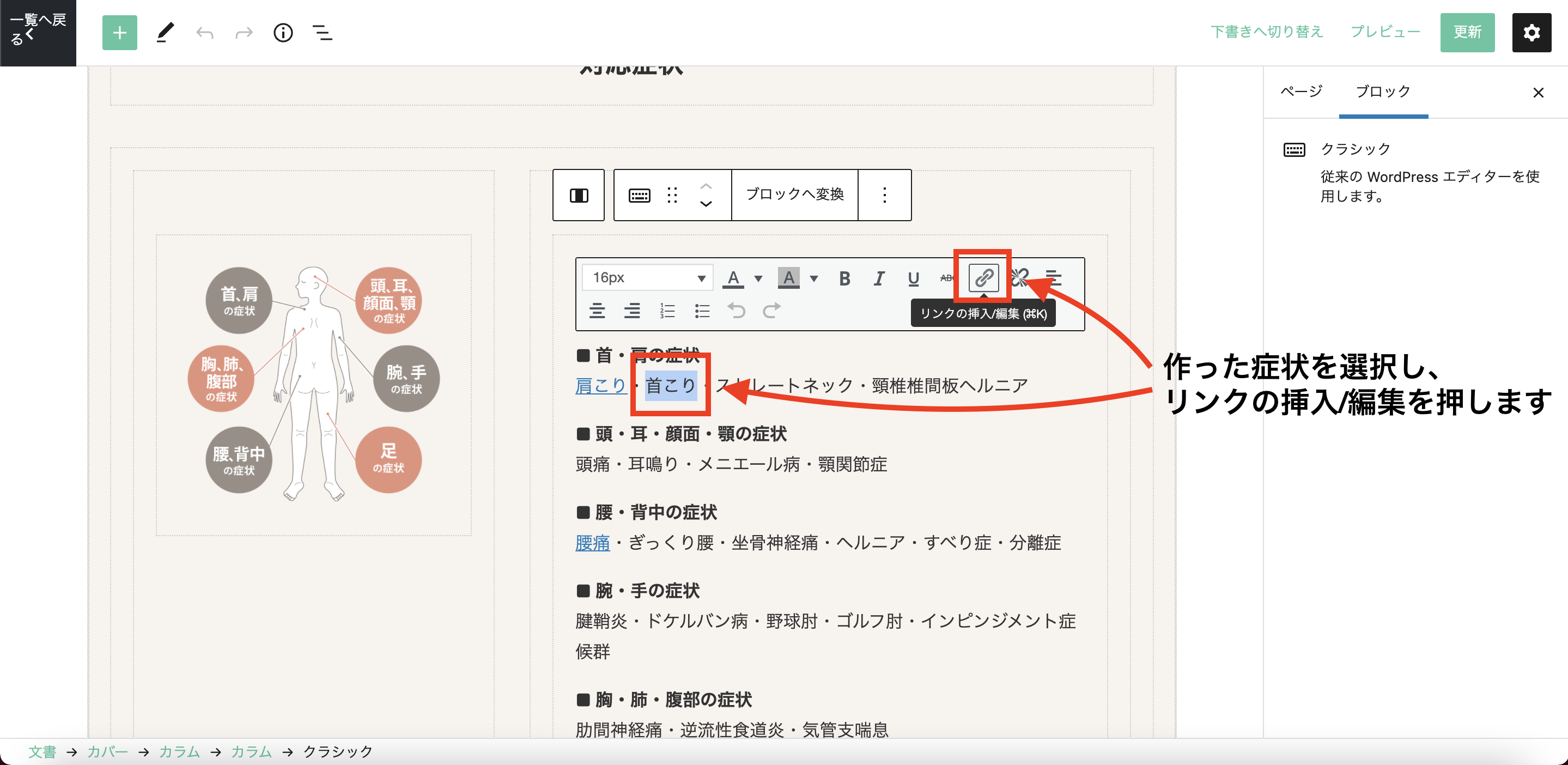This screenshot has height=765, width=1568.
Task: Toggle underline text formatting
Action: click(x=913, y=278)
